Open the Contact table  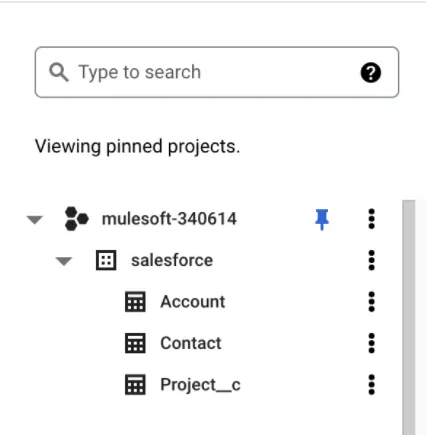click(x=191, y=343)
